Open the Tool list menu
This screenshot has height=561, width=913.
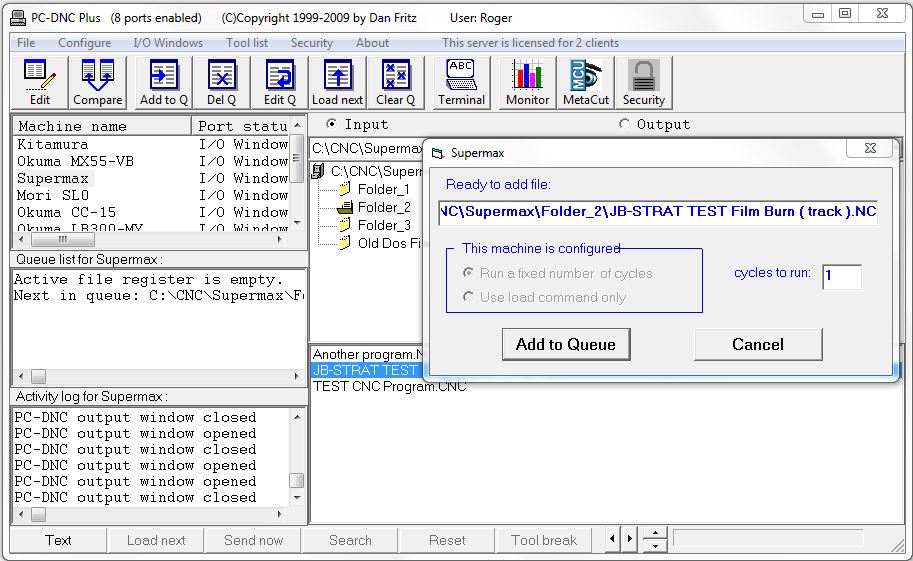click(247, 43)
